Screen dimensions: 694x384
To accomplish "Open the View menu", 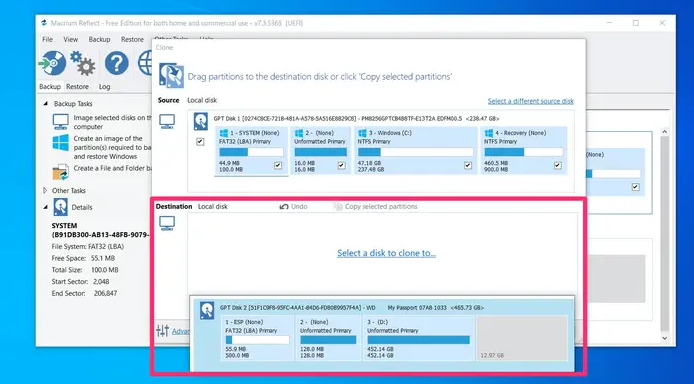I will click(x=70, y=39).
